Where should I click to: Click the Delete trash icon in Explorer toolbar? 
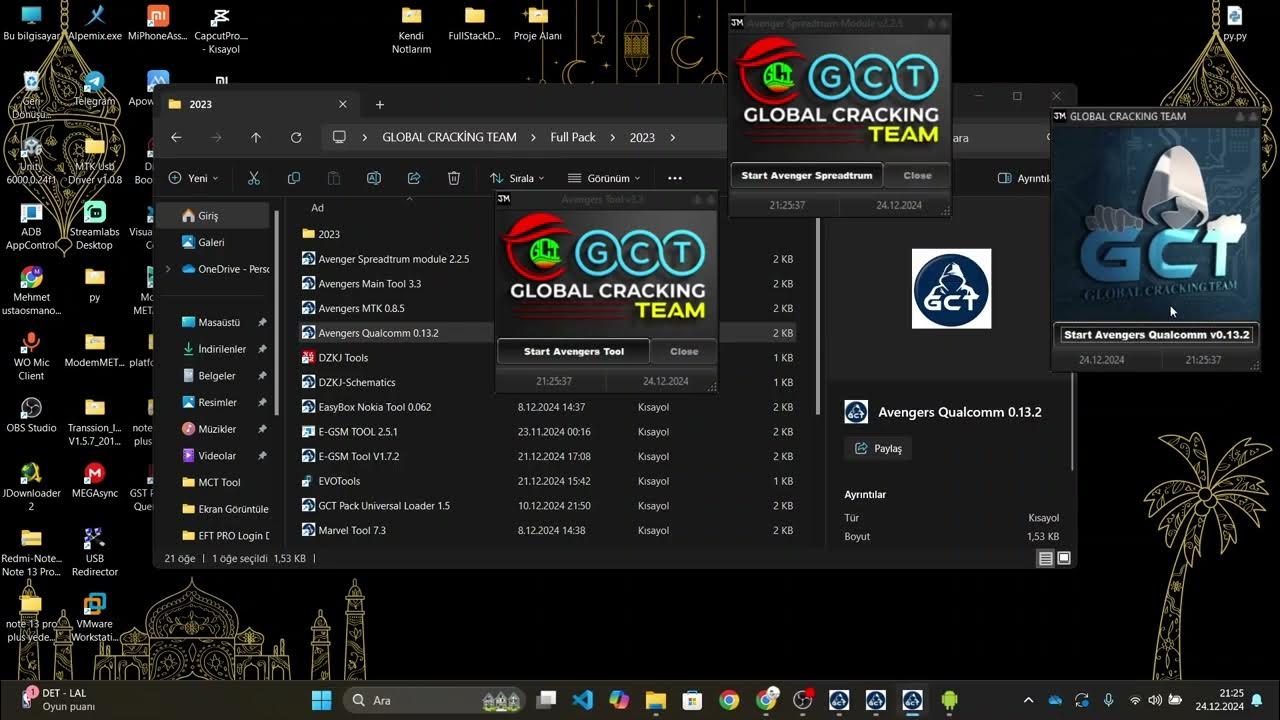pos(454,178)
